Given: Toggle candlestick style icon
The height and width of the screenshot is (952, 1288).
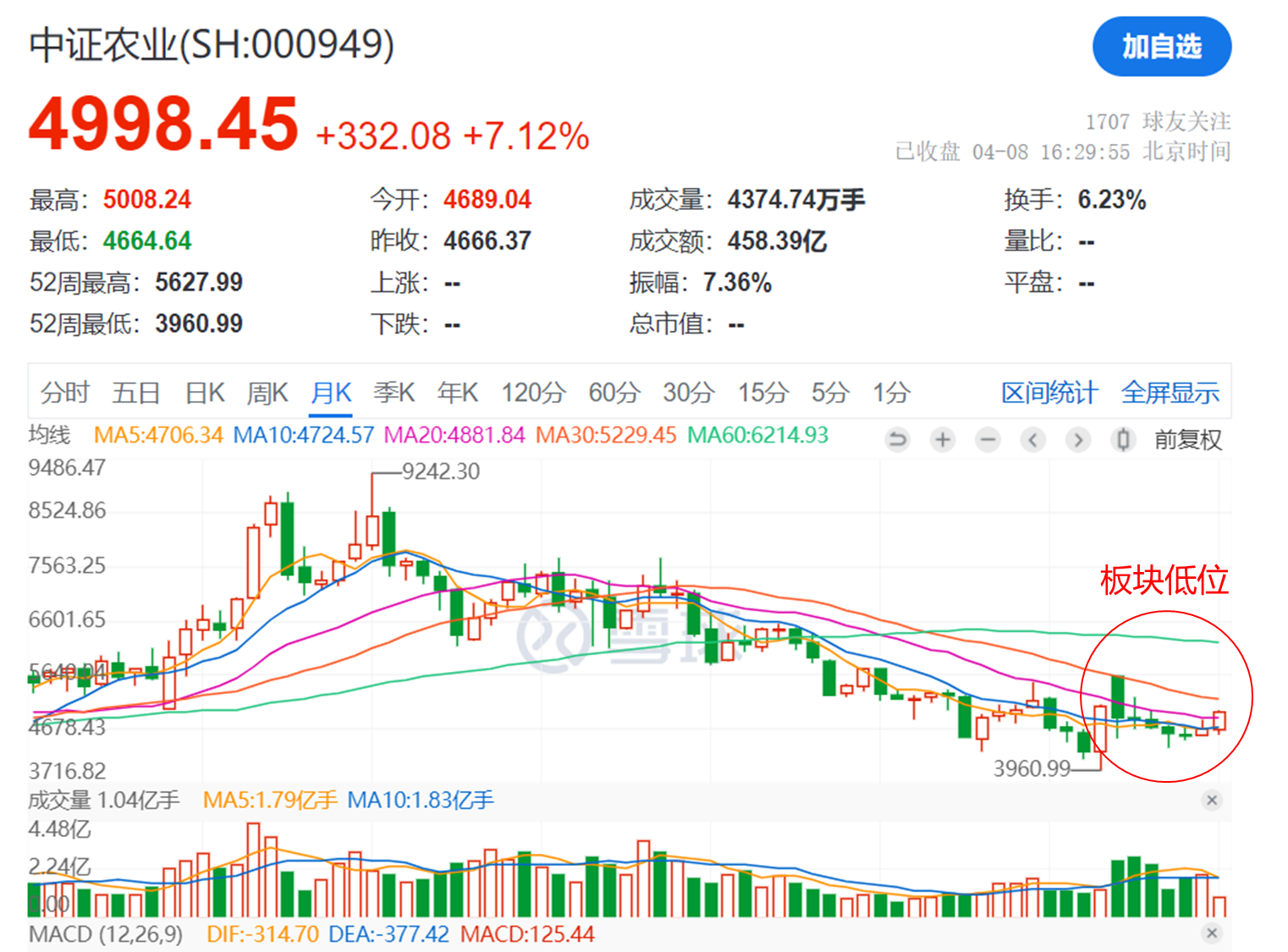Looking at the screenshot, I should (x=1122, y=439).
